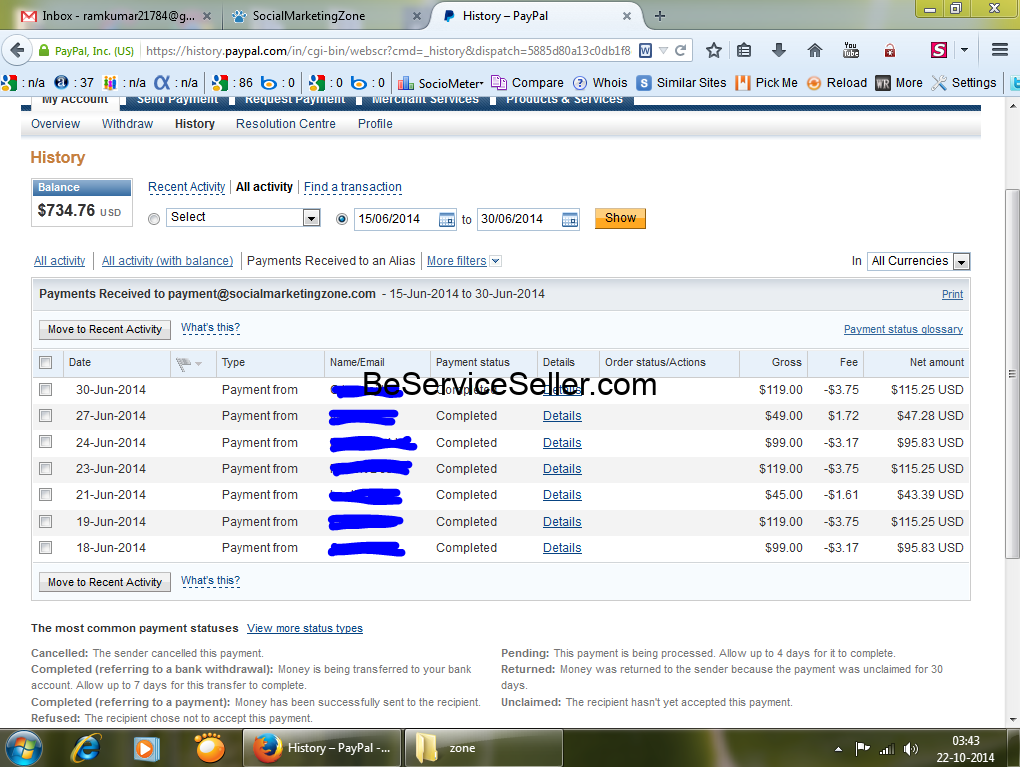The height and width of the screenshot is (767, 1020).
Task: Open toolbar Settings wrench
Action: click(x=964, y=83)
